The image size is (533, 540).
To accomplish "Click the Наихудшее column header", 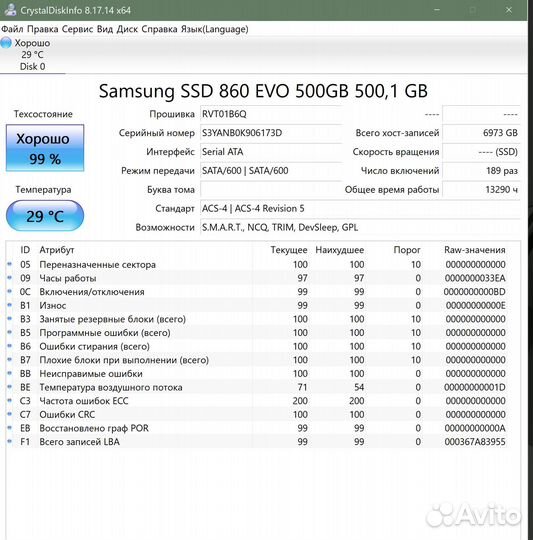I will click(339, 250).
